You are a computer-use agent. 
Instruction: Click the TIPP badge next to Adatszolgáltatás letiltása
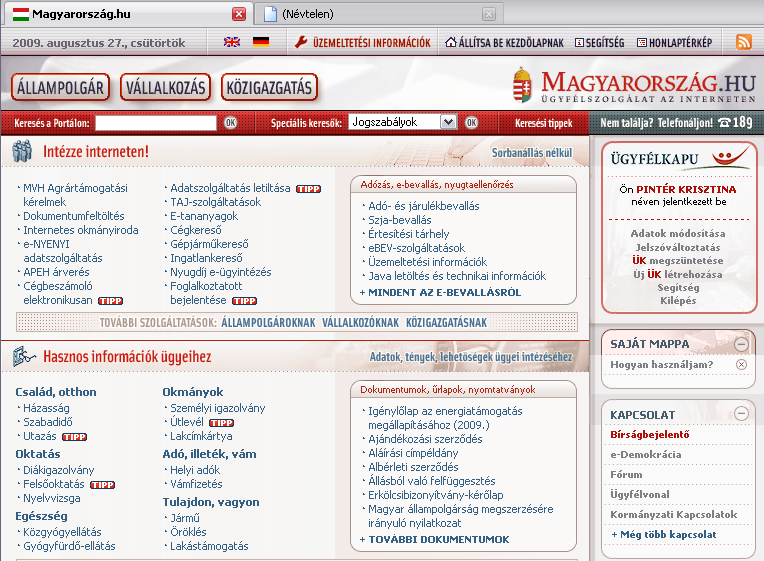[308, 189]
